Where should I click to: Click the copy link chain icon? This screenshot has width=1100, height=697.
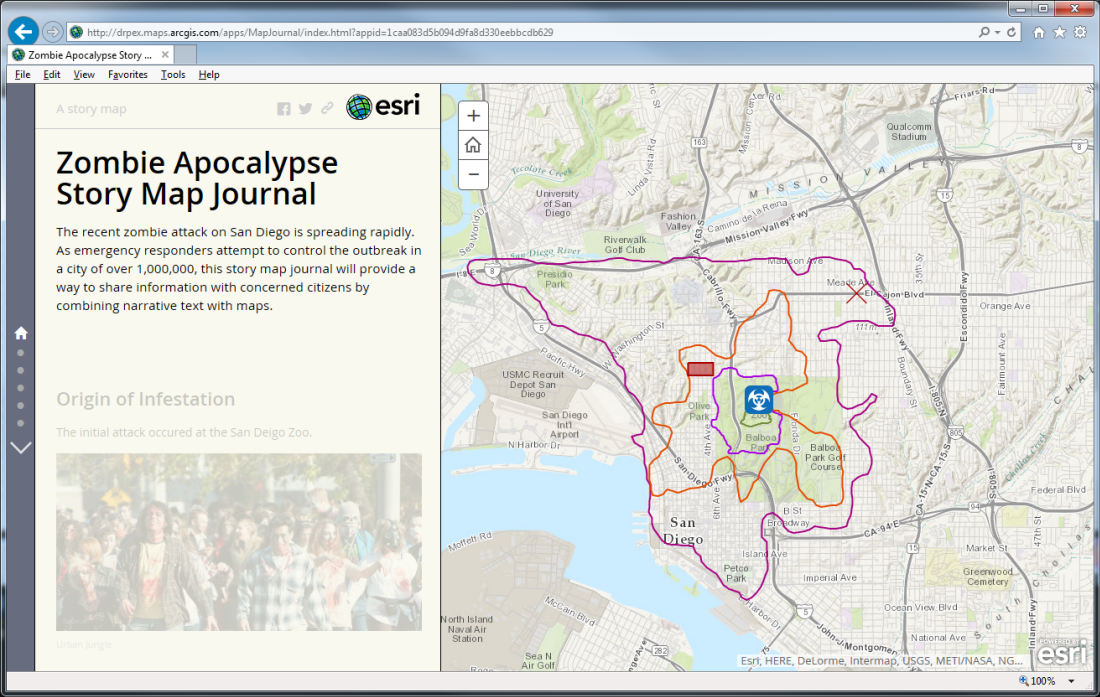[x=327, y=109]
